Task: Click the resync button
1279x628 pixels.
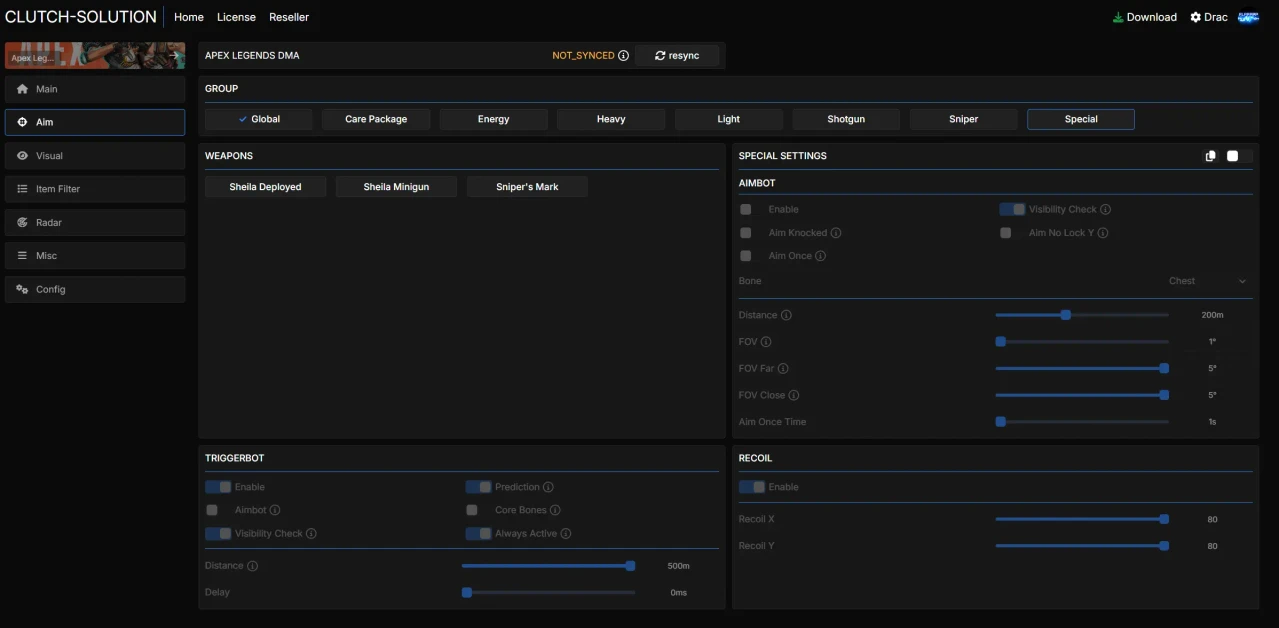Action: point(677,56)
